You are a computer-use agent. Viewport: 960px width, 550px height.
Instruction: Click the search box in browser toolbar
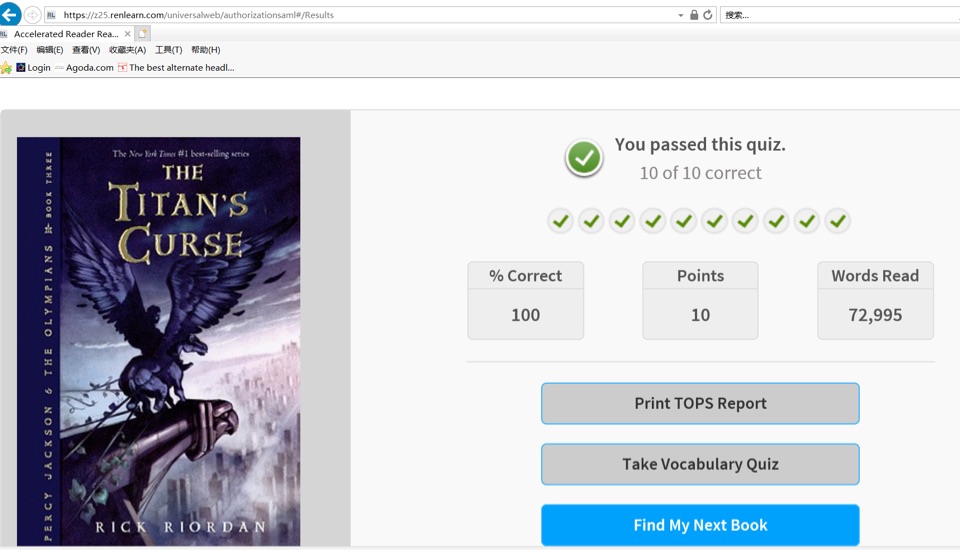[840, 15]
